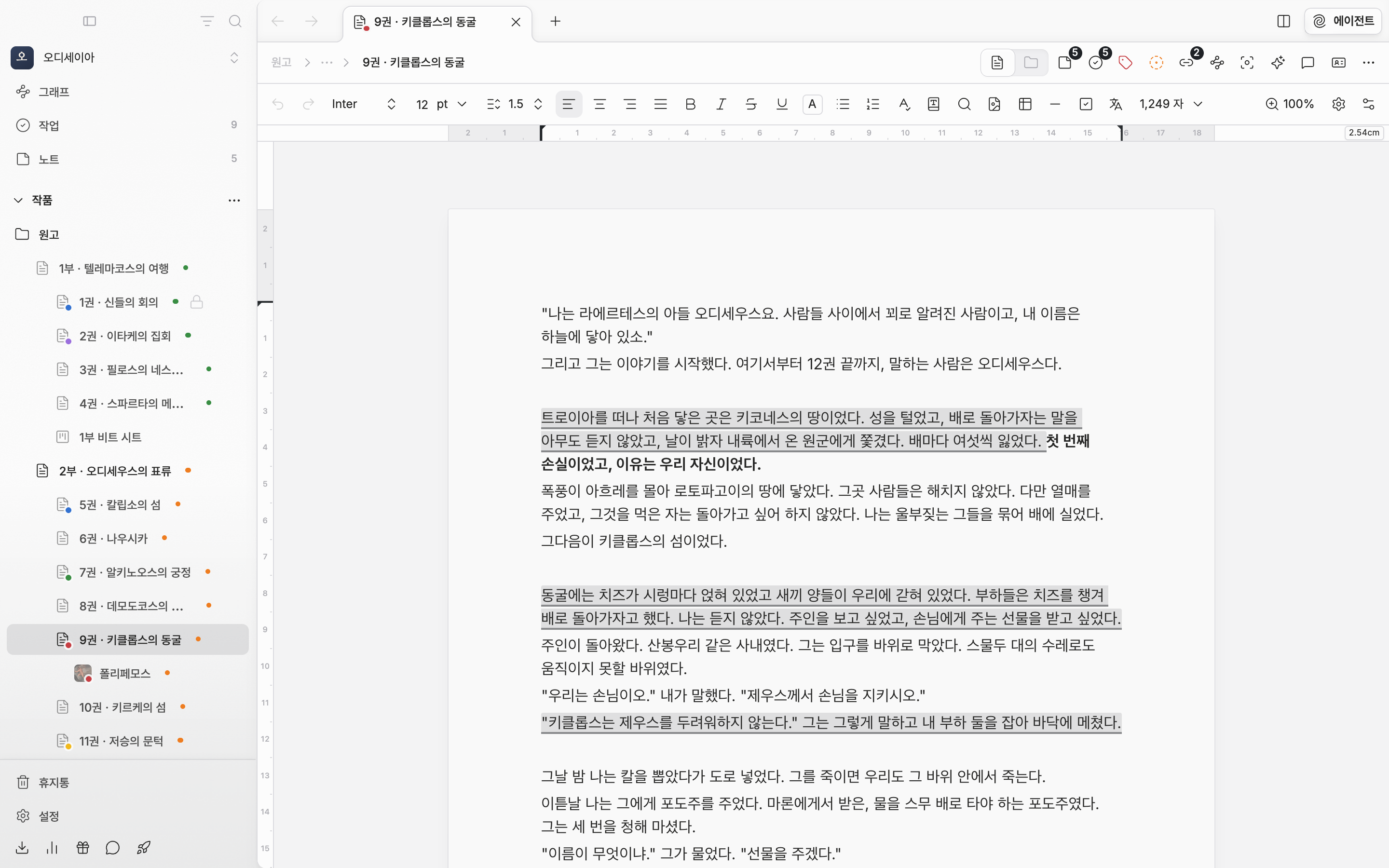Toggle the sidebar panel icon
1389x868 pixels.
click(90, 21)
